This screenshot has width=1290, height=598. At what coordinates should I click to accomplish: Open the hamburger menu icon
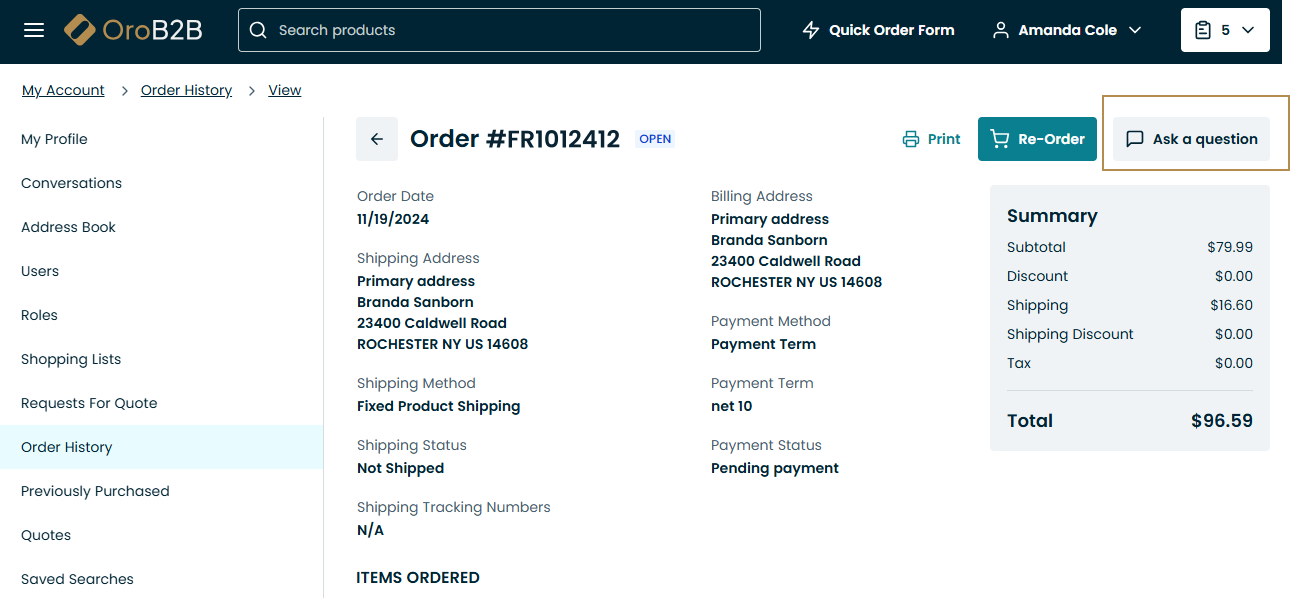pos(34,30)
